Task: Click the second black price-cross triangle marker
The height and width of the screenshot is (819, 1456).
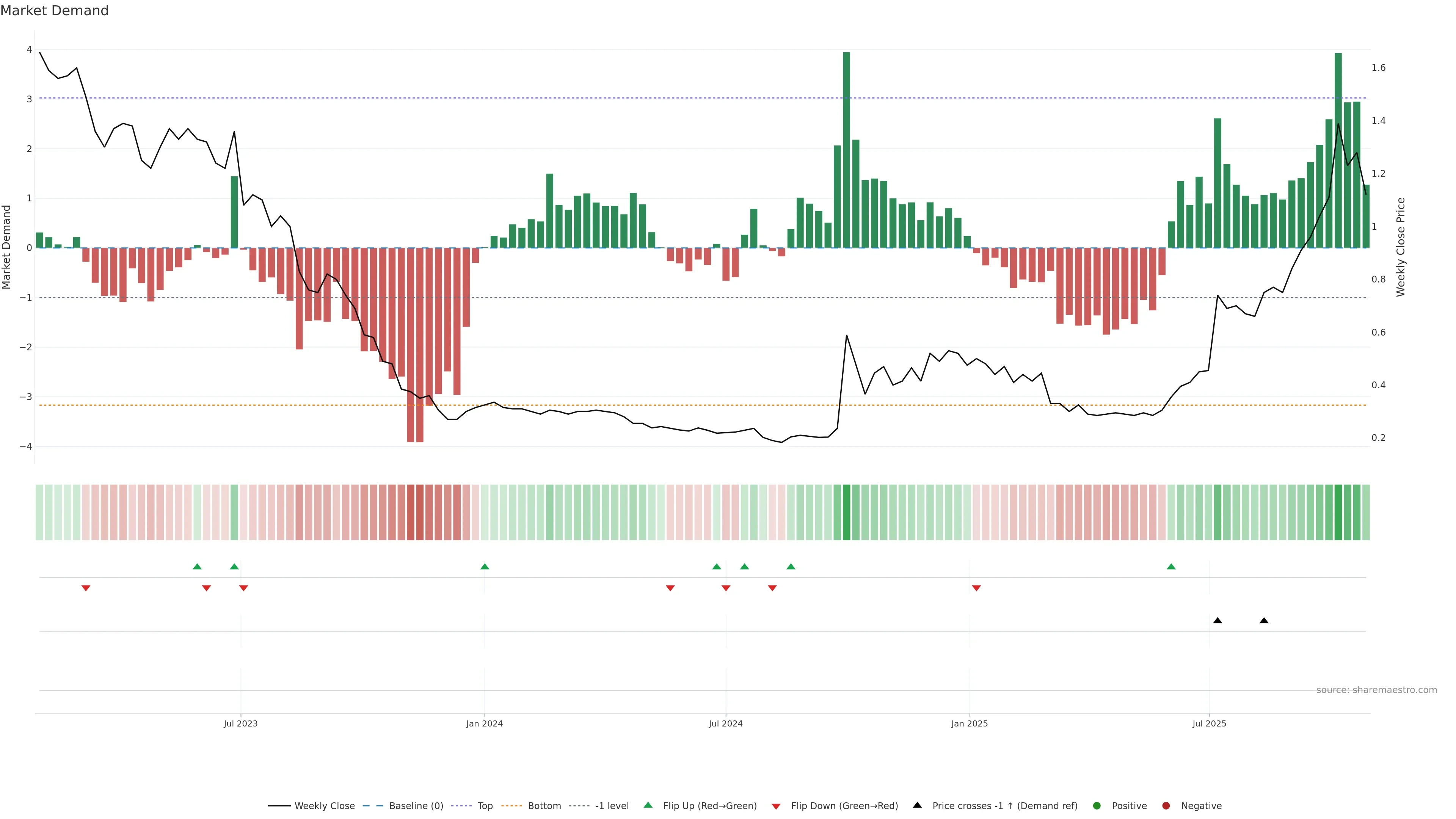Action: point(1264,621)
